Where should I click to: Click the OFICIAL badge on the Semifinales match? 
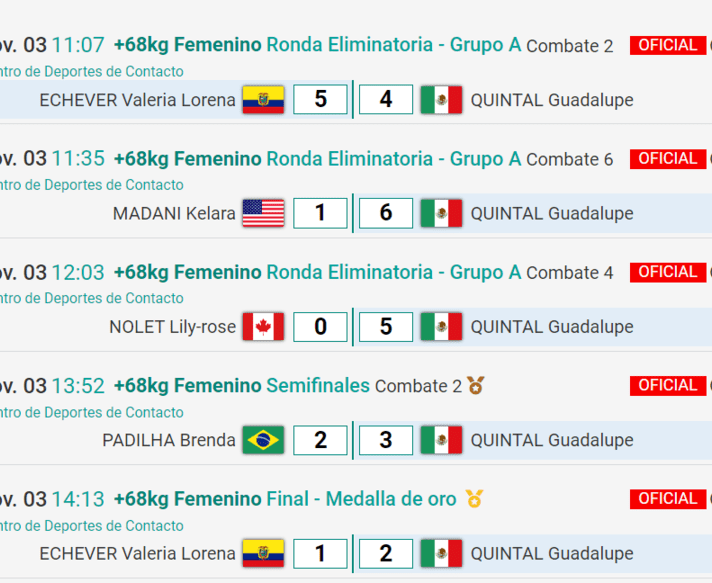coord(667,385)
